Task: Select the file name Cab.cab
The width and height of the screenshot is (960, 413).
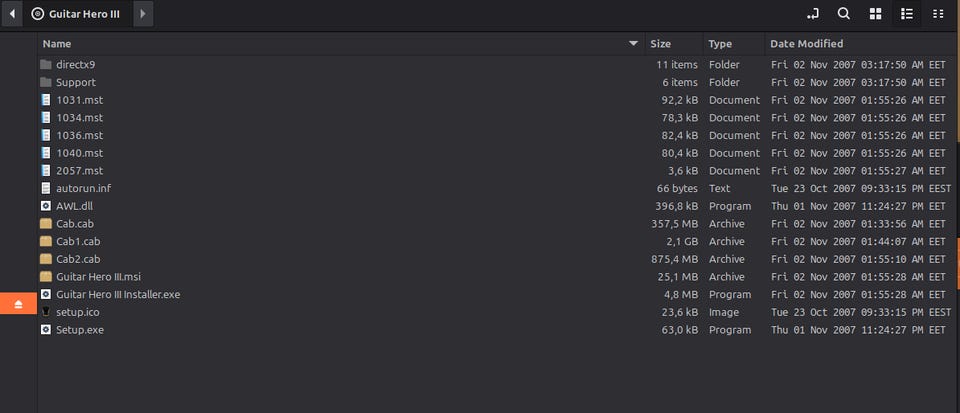Action: 75,224
